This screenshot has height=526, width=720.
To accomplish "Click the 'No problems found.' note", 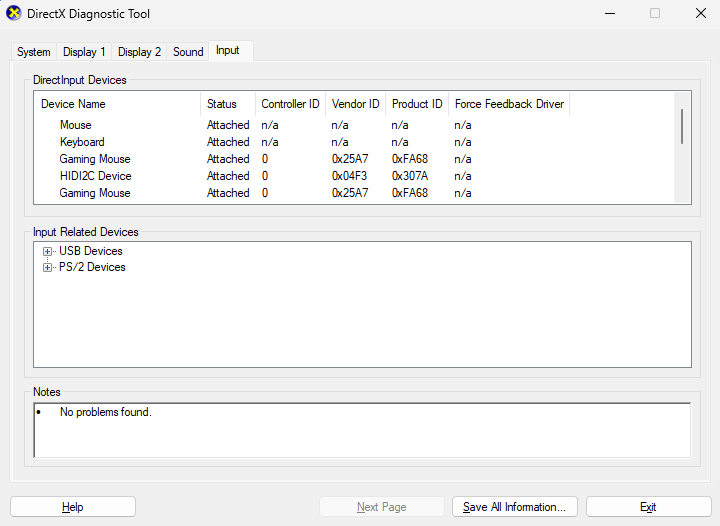I will coord(106,412).
